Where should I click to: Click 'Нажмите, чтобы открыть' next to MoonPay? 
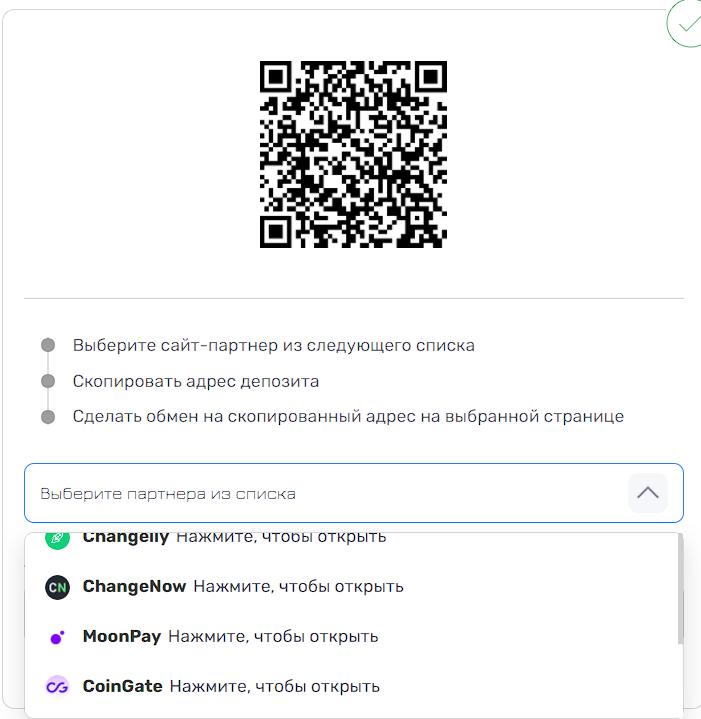click(x=273, y=636)
